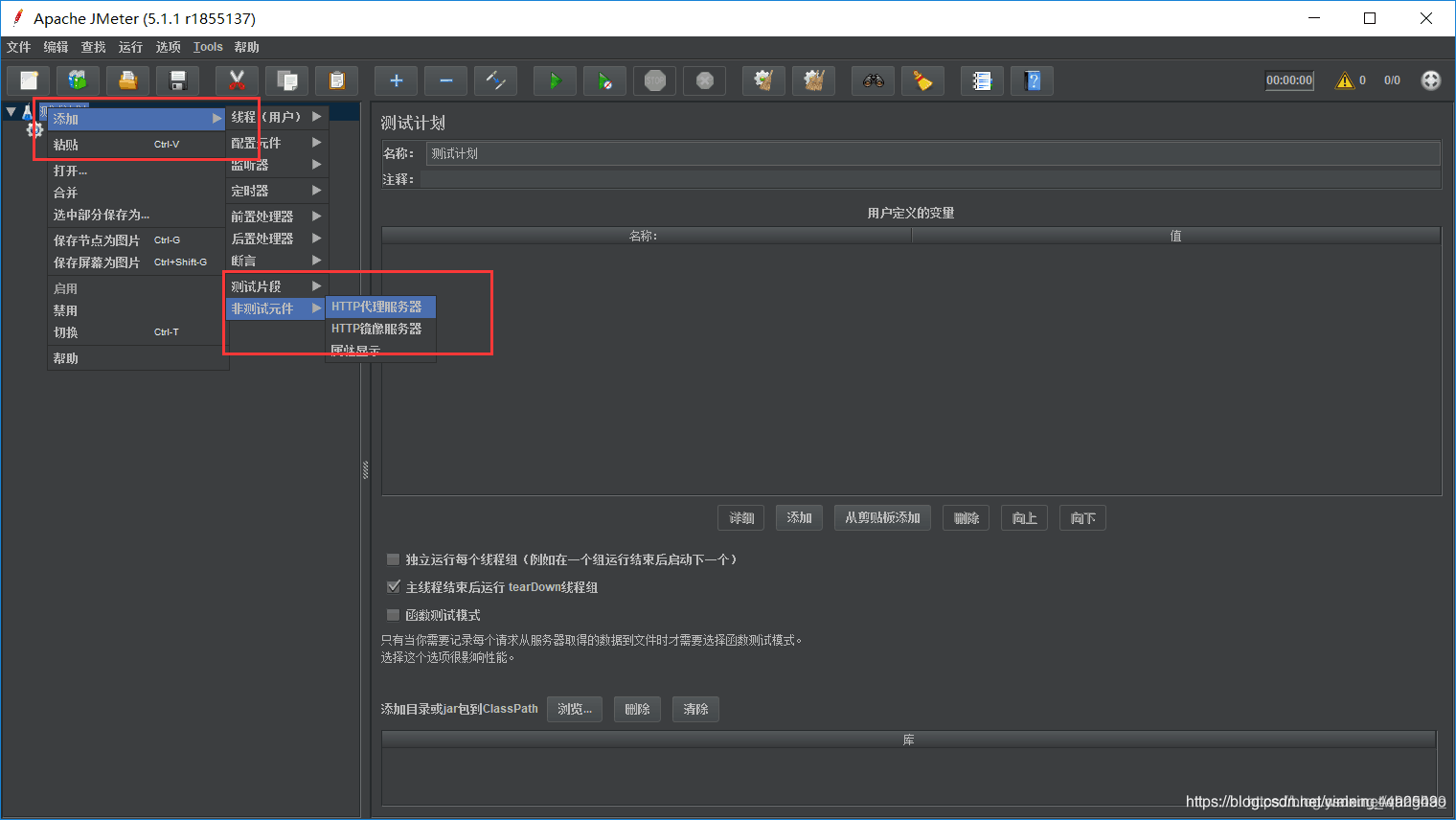Click the New test plan toolbar icon

click(x=29, y=81)
